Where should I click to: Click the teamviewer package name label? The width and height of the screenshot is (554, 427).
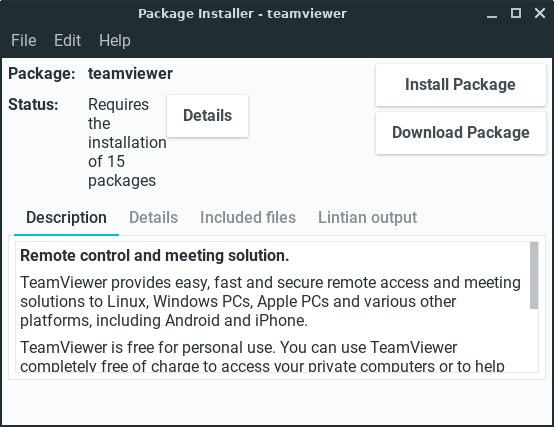tap(130, 74)
